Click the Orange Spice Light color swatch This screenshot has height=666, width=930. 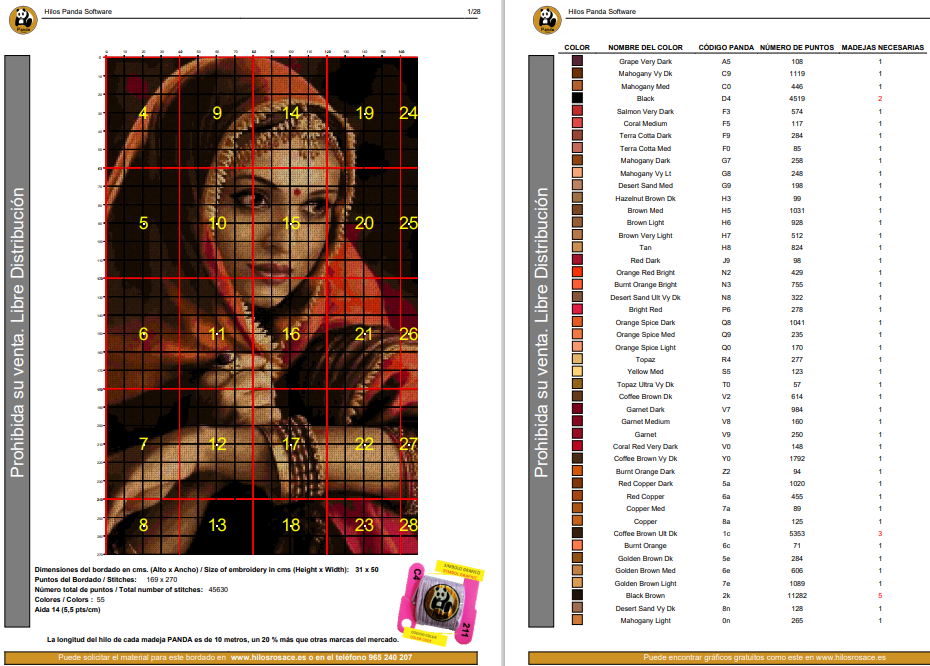pyautogui.click(x=577, y=347)
